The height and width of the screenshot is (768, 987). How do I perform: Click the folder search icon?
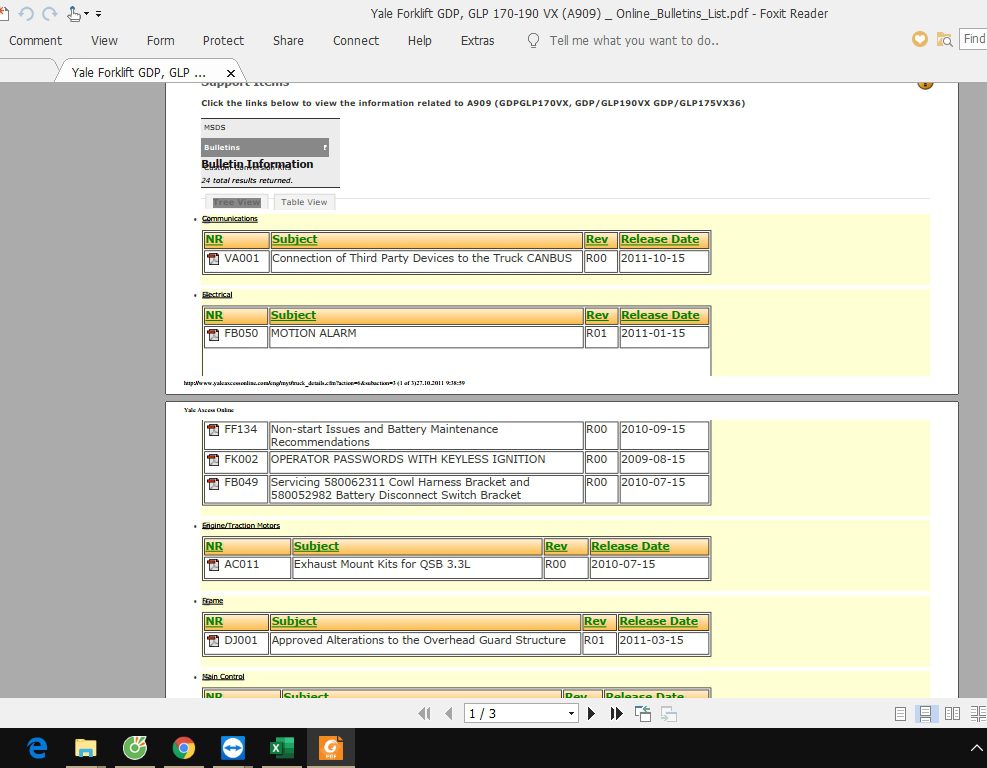pos(944,40)
